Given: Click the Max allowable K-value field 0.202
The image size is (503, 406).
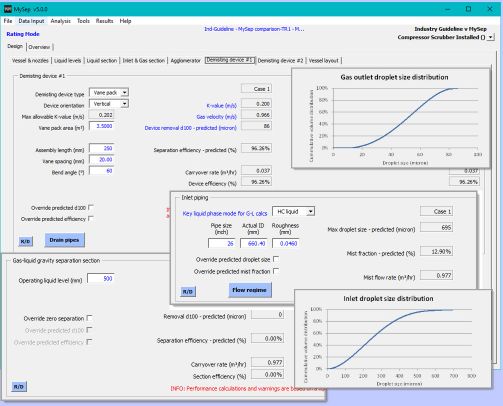Looking at the screenshot, I should (102, 115).
